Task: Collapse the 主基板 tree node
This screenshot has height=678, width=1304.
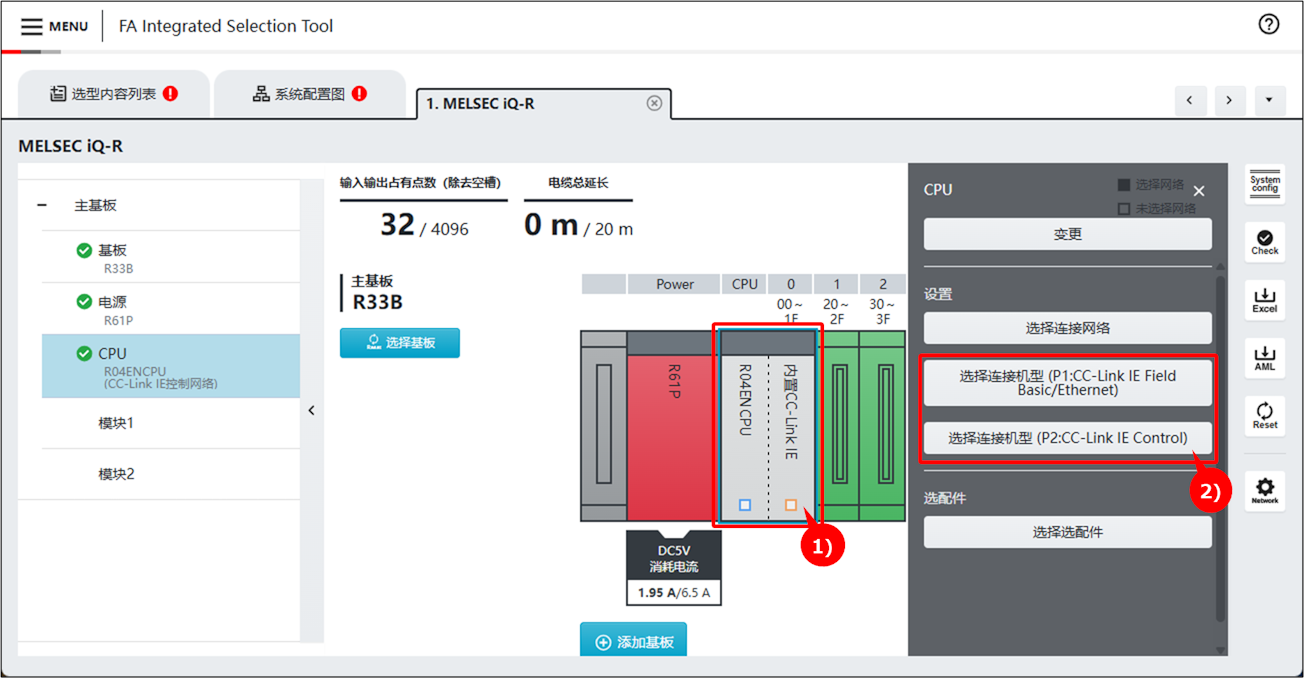Action: pyautogui.click(x=42, y=205)
